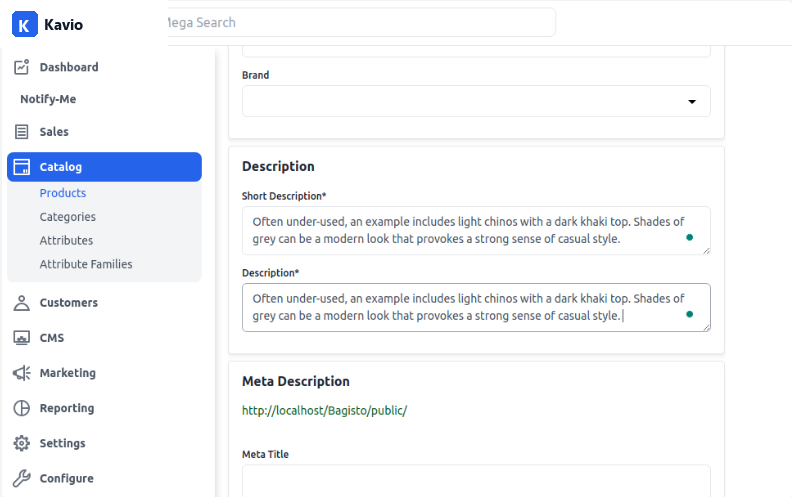Click the Brand dropdown arrow
792x497 pixels.
(692, 102)
